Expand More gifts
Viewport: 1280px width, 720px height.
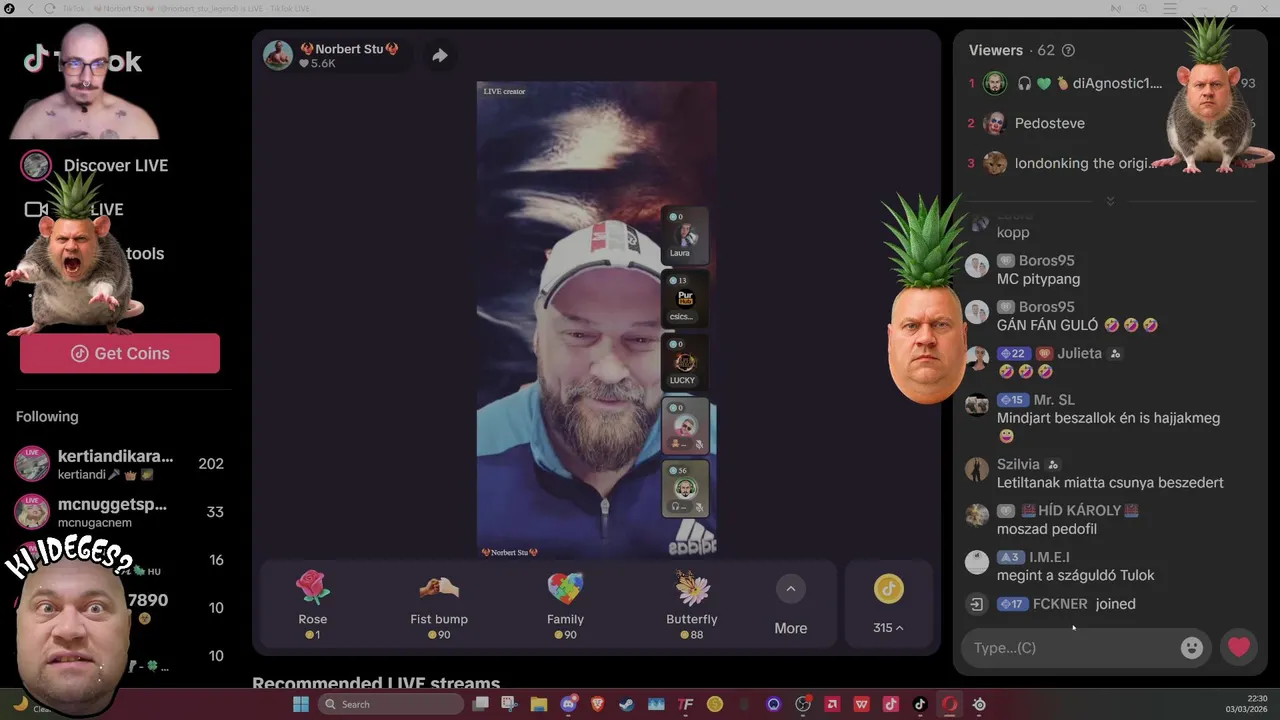click(790, 604)
